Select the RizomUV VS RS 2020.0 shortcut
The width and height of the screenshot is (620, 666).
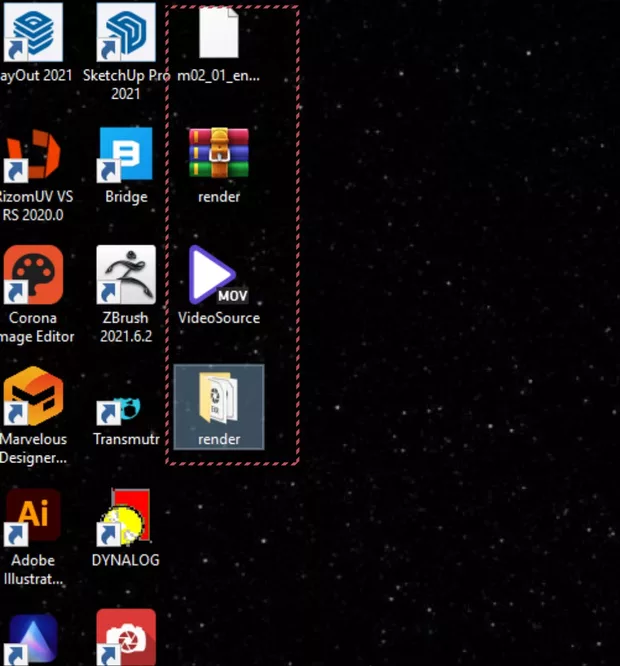[33, 155]
